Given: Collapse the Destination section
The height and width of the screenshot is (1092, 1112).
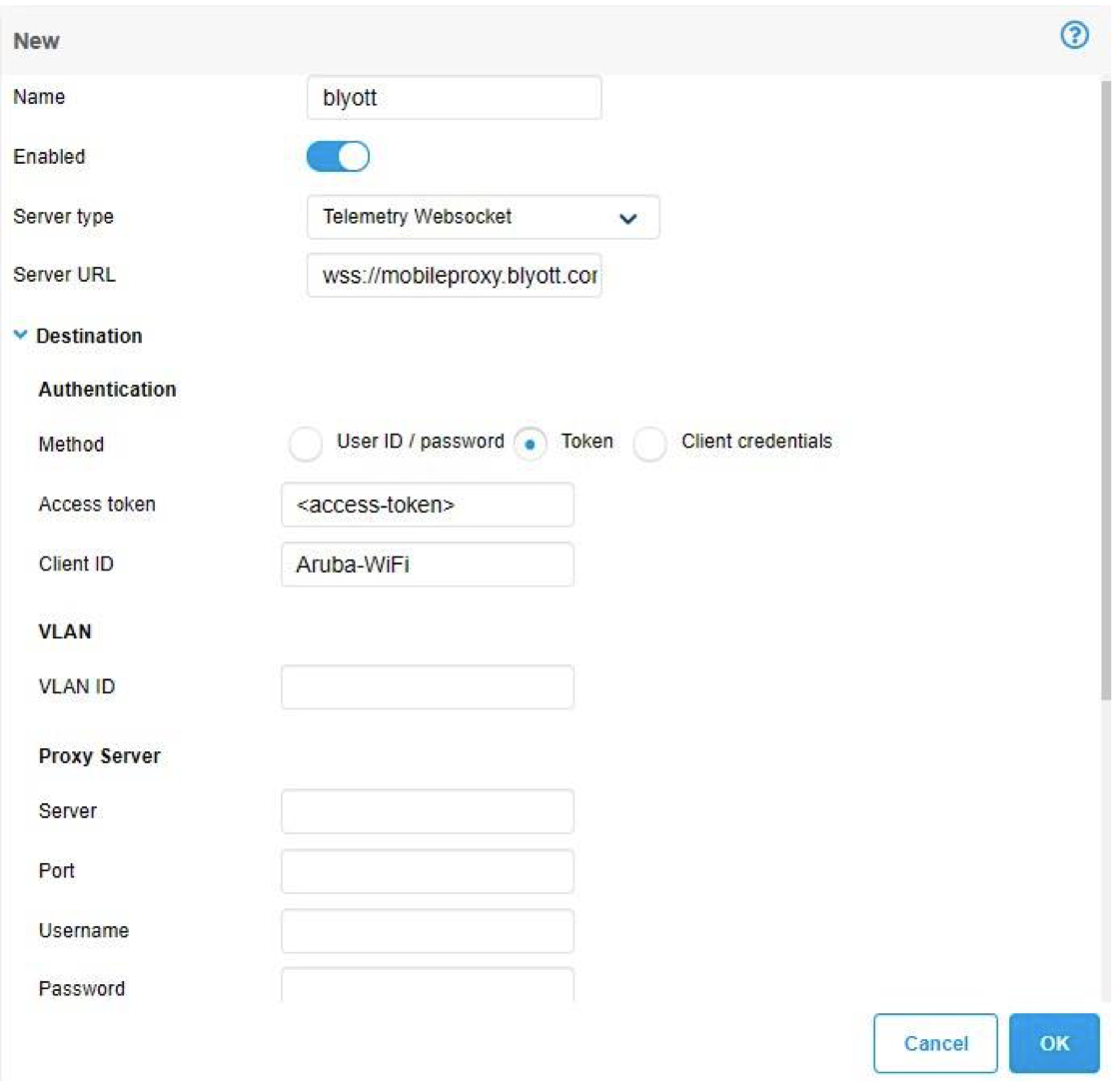Looking at the screenshot, I should click(x=21, y=336).
